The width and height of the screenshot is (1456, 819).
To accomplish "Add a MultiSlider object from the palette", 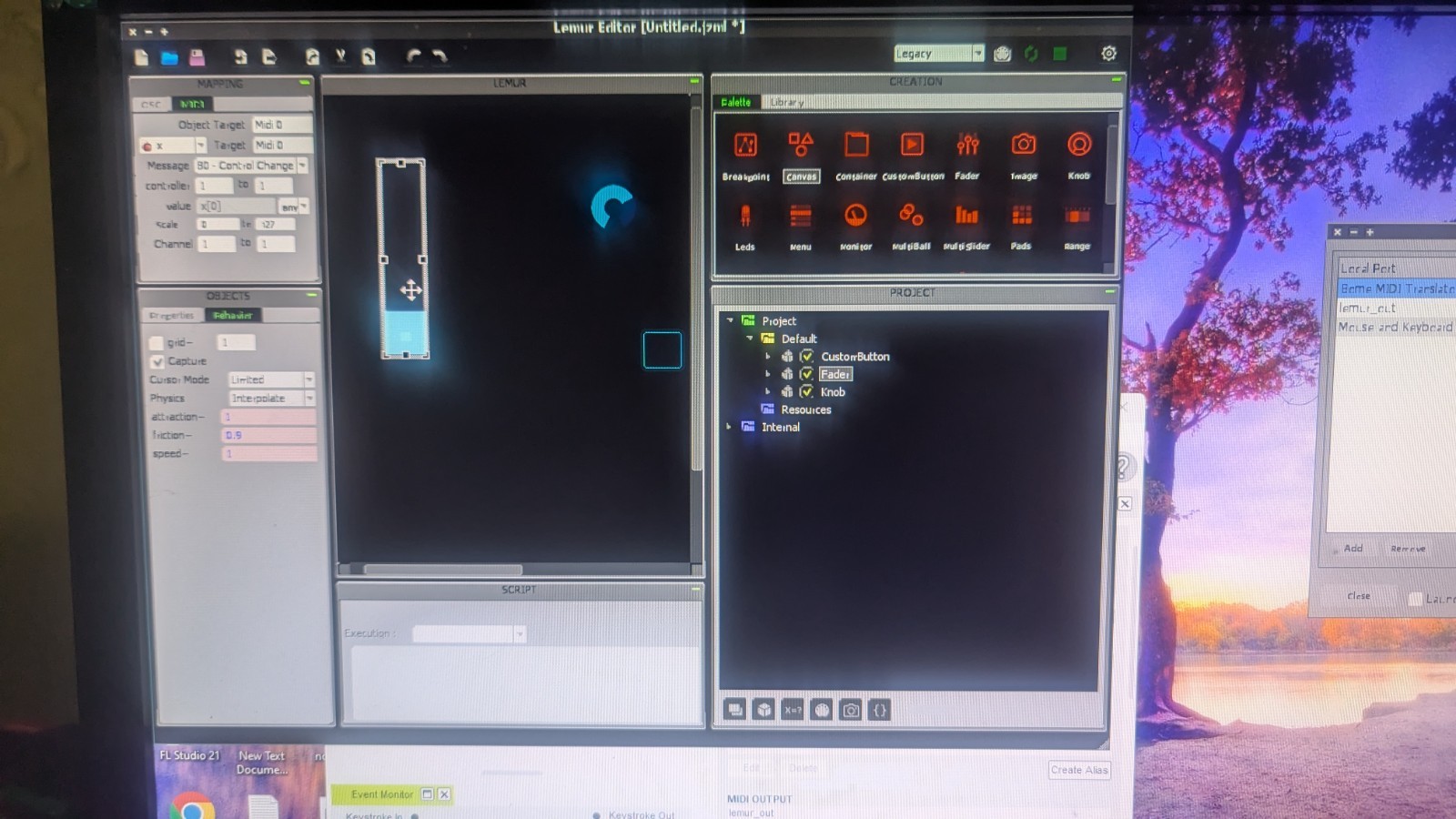I will pos(966,227).
